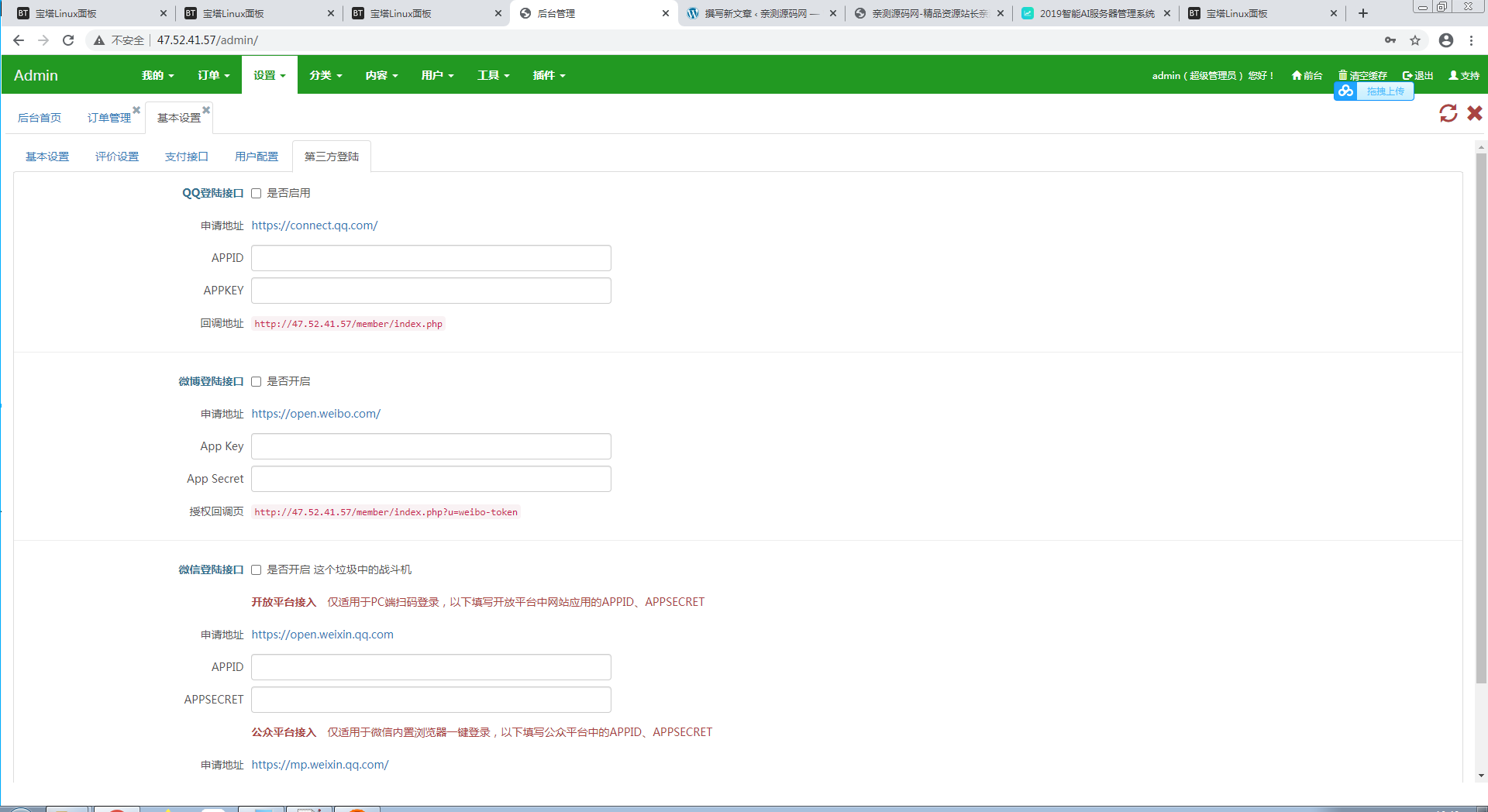The image size is (1488, 812).
Task: Expand the 内容 dropdown menu
Action: tap(381, 75)
